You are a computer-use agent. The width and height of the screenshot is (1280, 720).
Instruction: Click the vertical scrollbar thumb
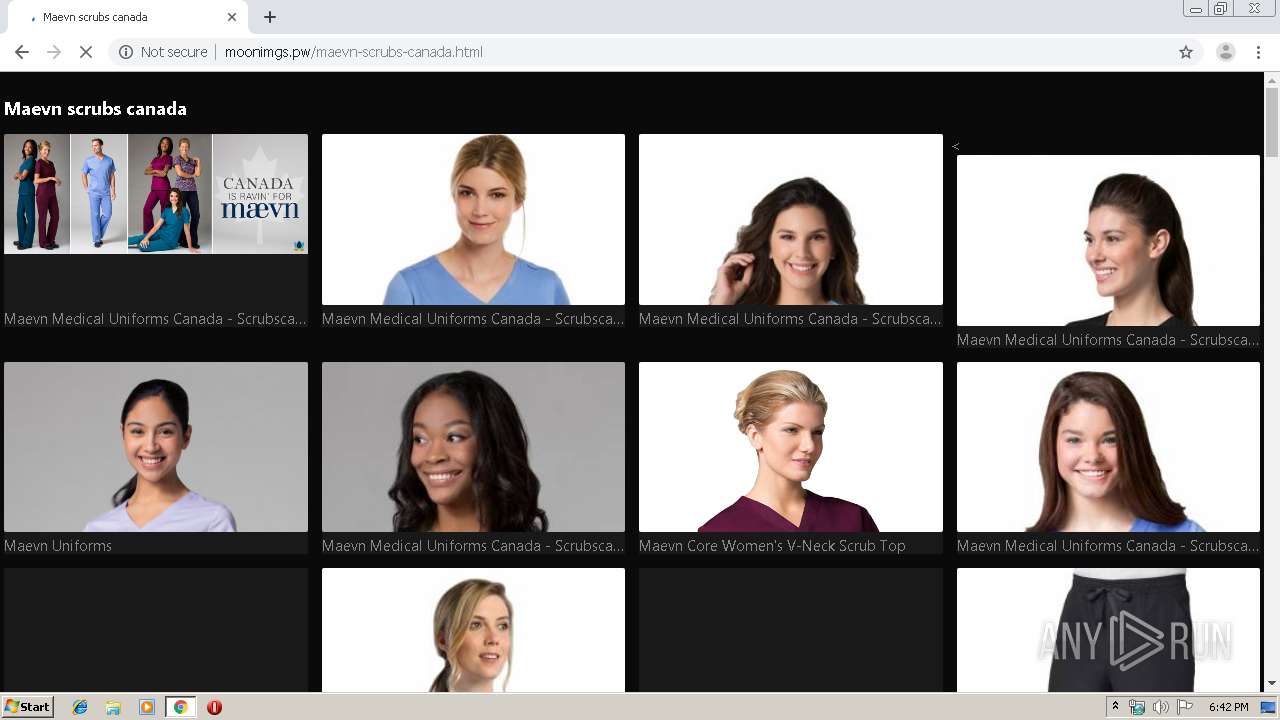[1272, 122]
